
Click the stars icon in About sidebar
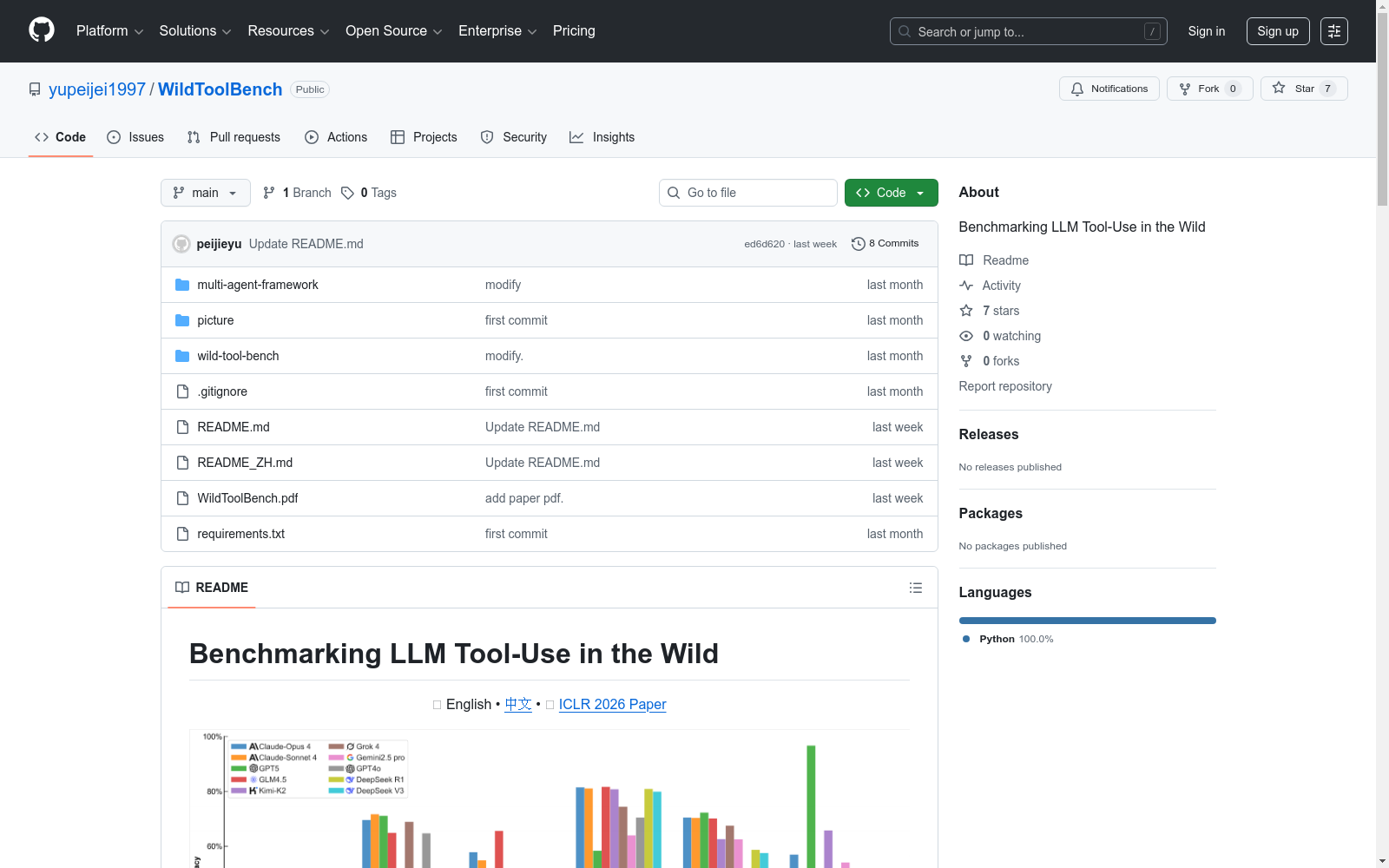[x=966, y=311]
